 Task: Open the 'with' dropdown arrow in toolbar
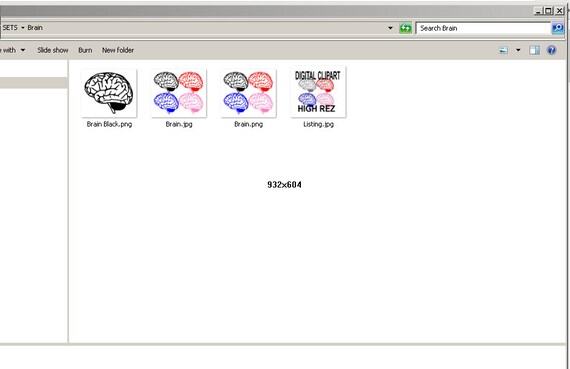click(23, 50)
